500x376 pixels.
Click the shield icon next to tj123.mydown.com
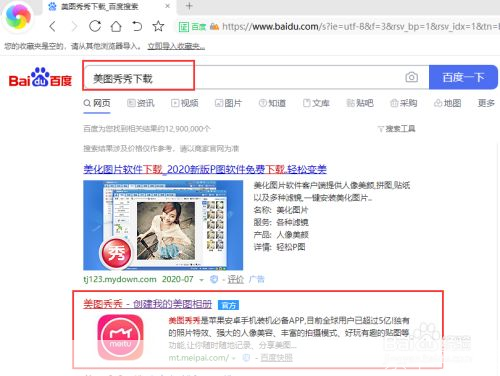tap(214, 279)
